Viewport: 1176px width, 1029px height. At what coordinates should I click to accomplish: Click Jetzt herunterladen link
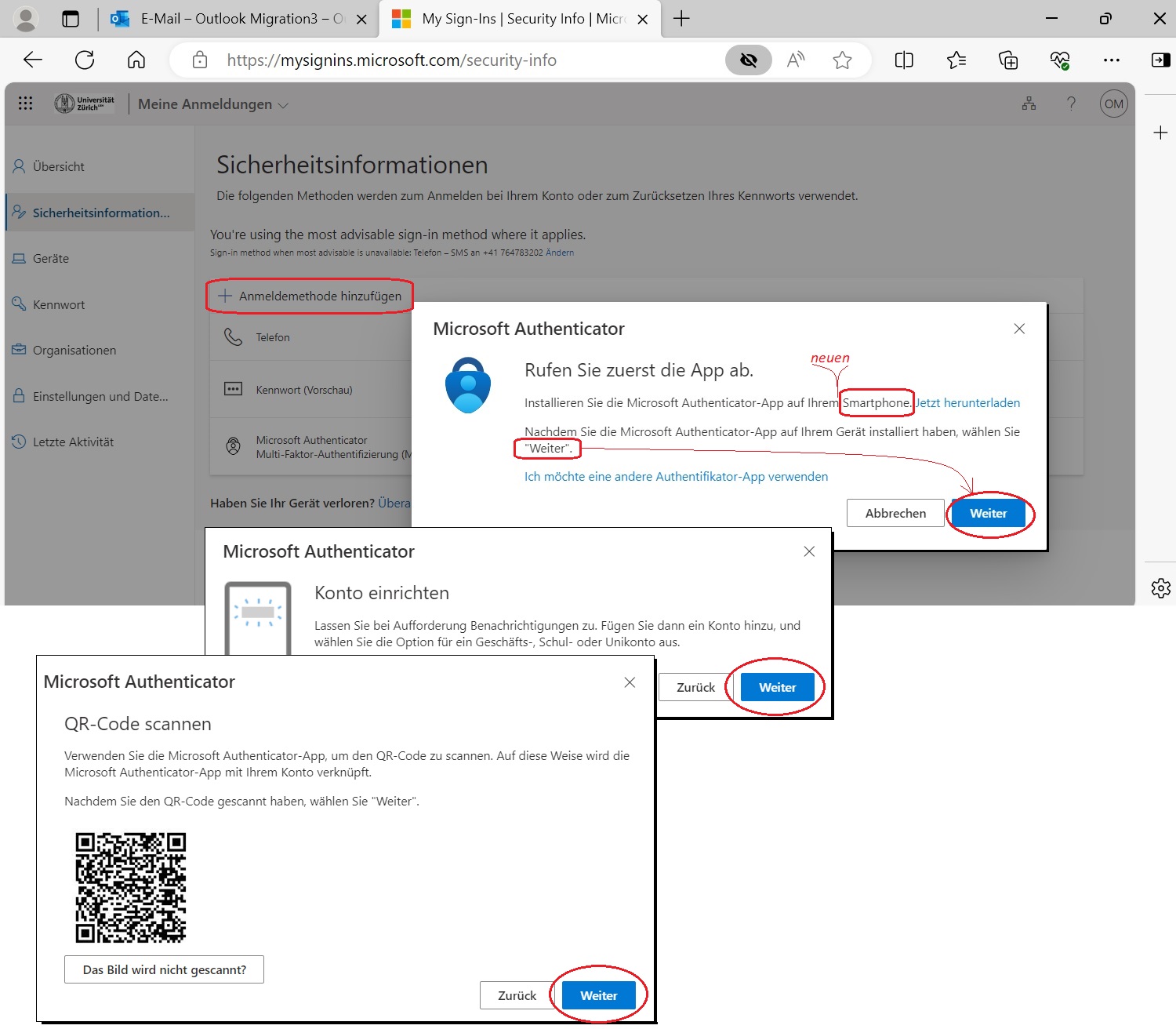tap(967, 402)
